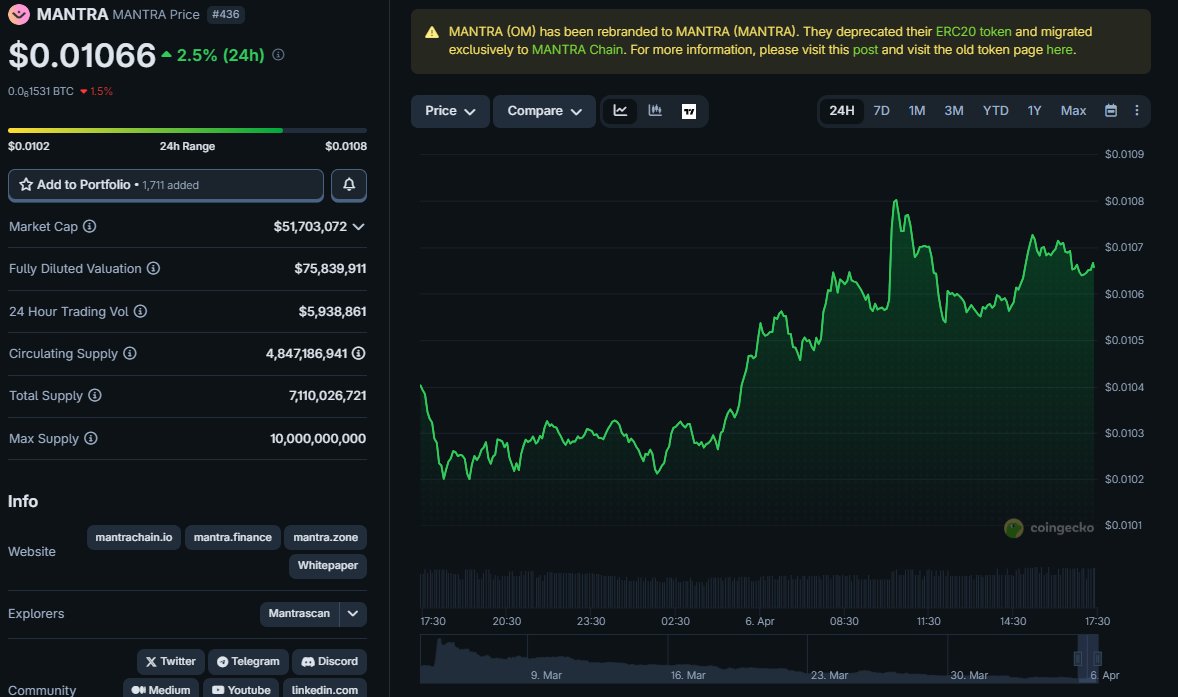Screen dimensions: 1178x697
Task: Click Market Cap info icon
Action: pos(90,227)
